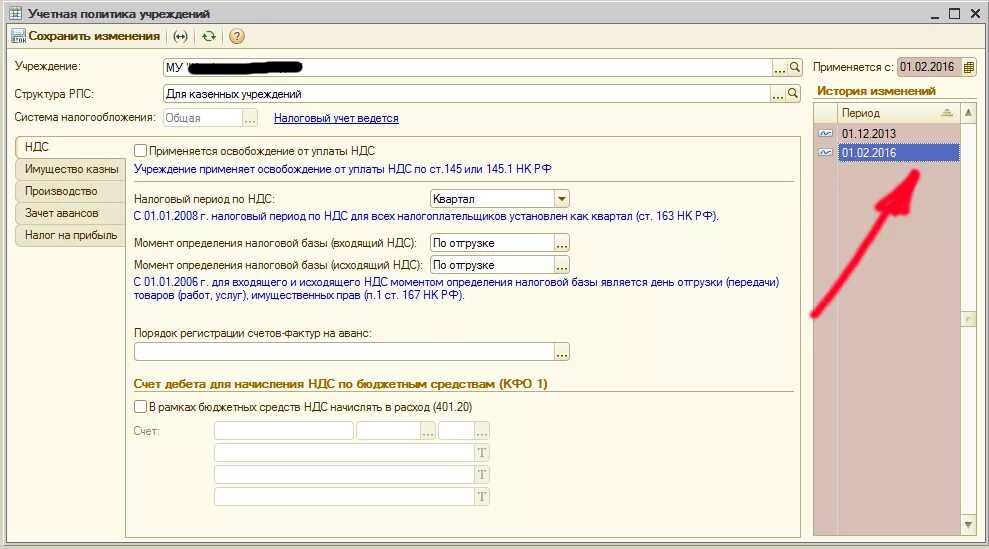Select history row 01.12.2013

[x=899, y=134]
